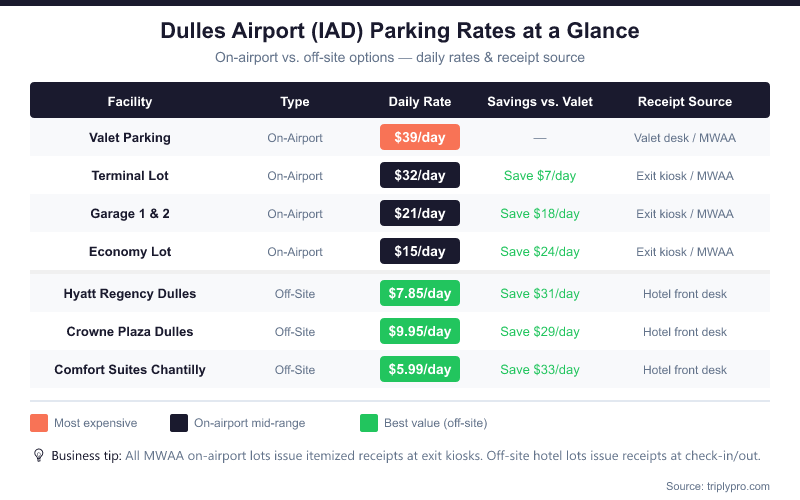Click the $15/day Economy Lot badge
Viewport: 800px width, 500px height.
420,252
